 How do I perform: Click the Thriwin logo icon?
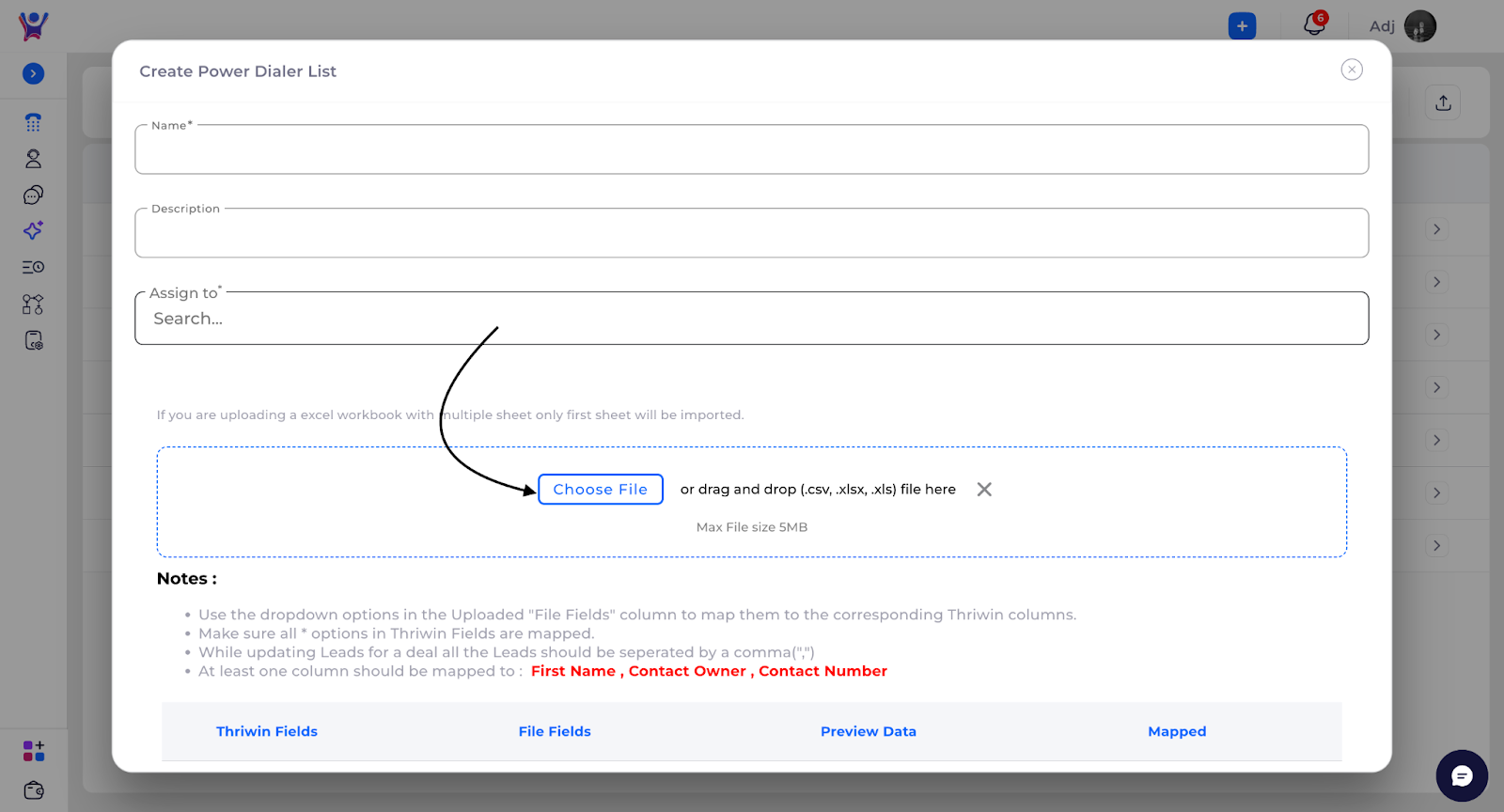click(x=33, y=25)
